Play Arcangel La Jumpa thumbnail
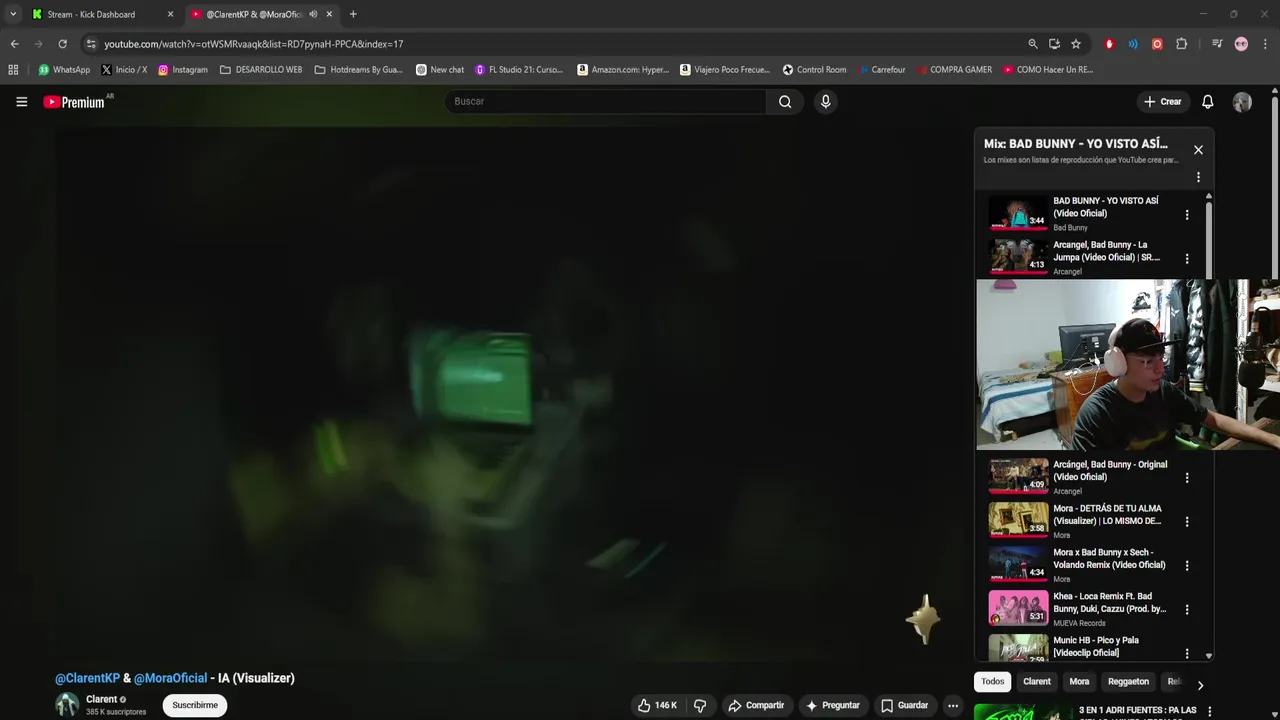 [1018, 257]
